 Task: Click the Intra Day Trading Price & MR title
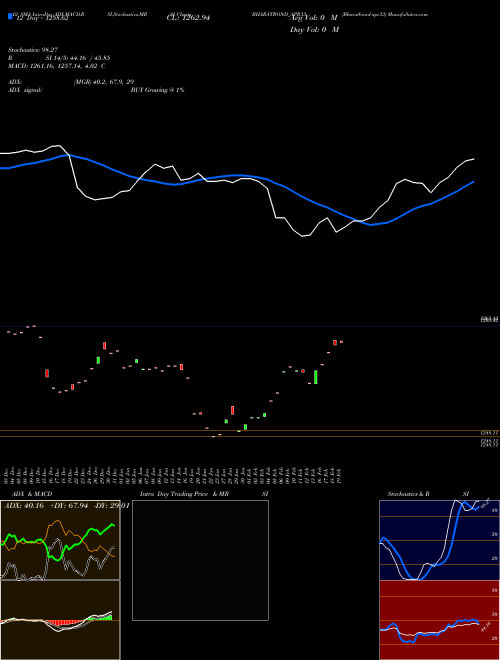pyautogui.click(x=184, y=494)
